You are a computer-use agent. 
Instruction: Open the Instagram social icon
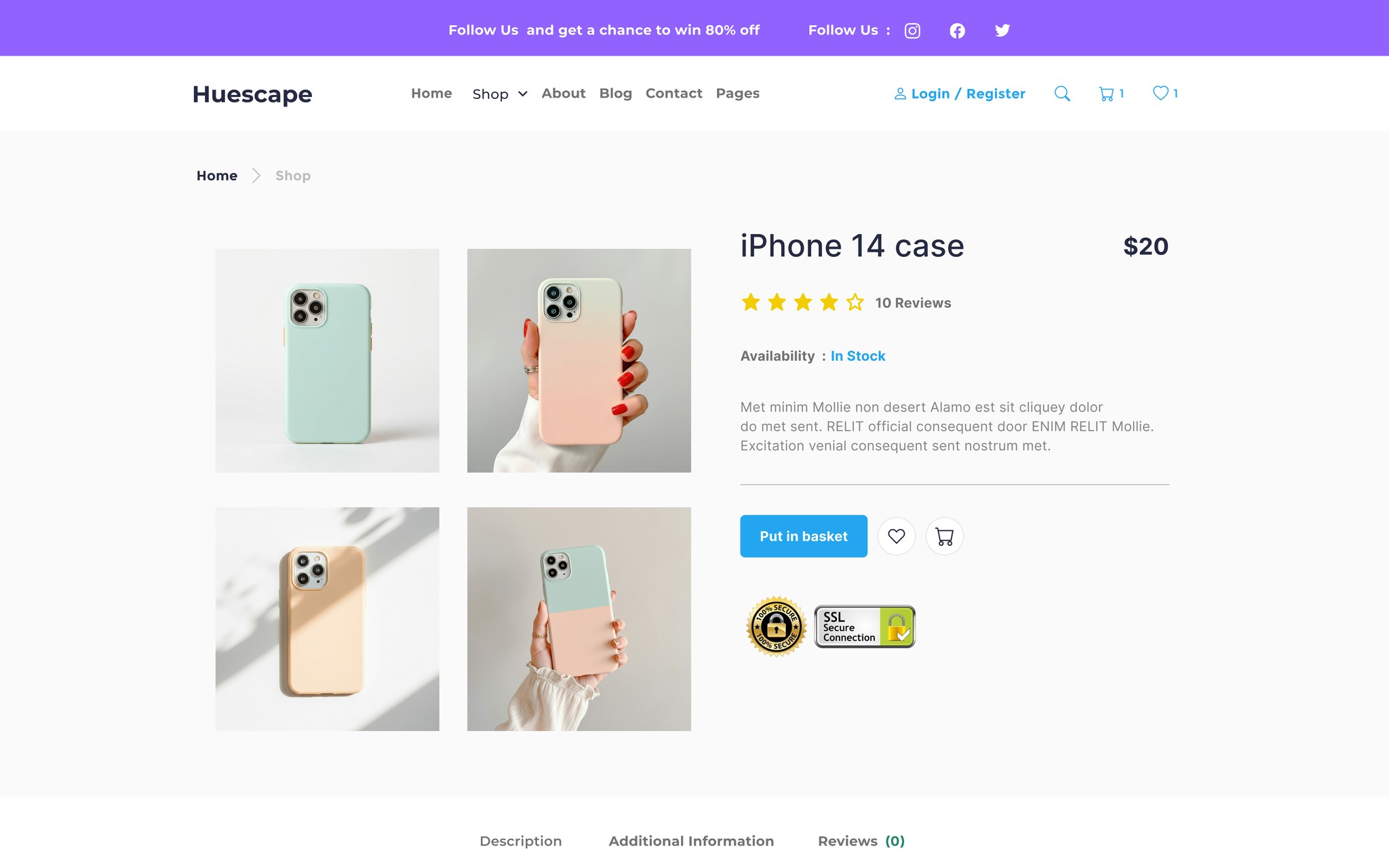tap(912, 31)
